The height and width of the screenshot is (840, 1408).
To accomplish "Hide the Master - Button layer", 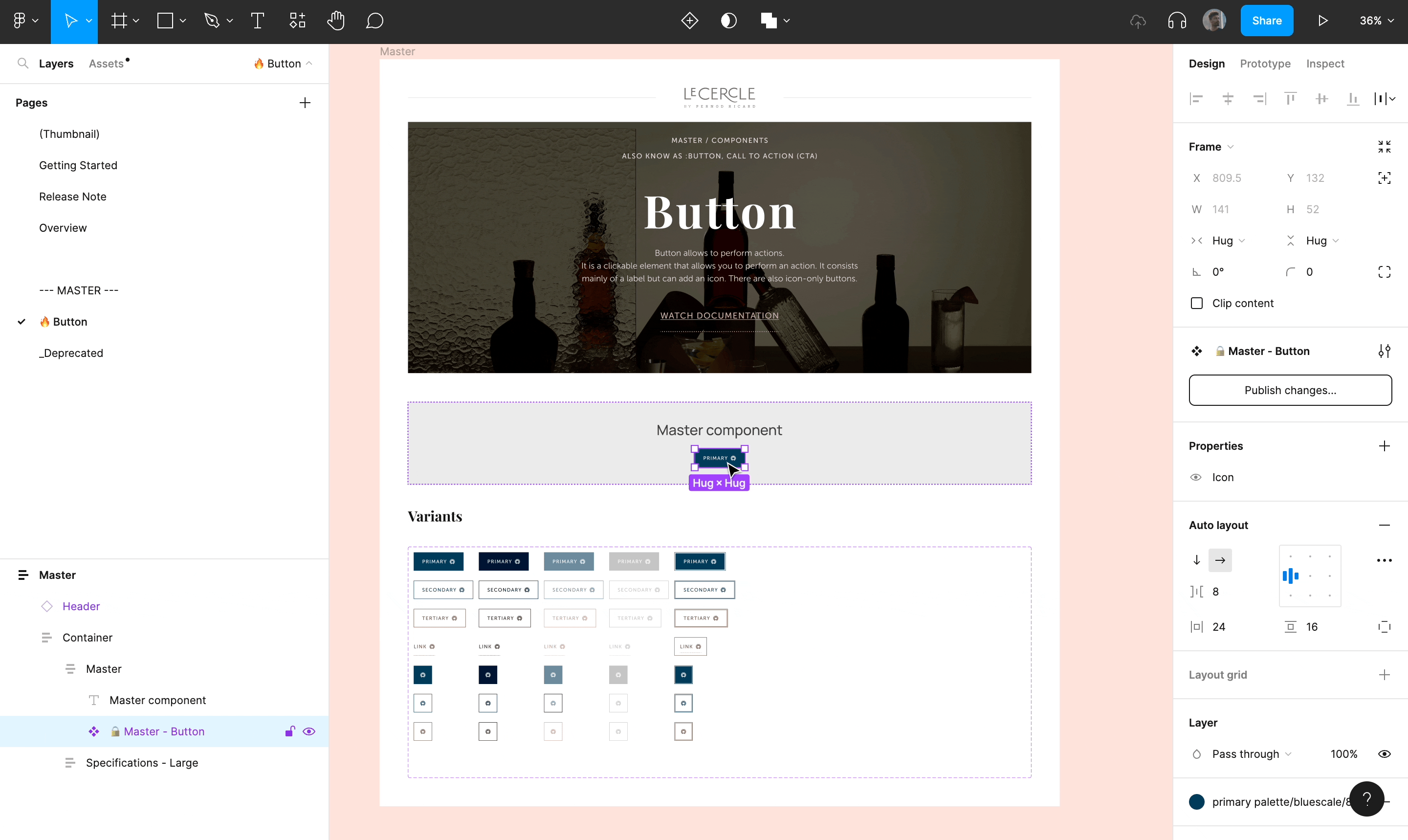I will [309, 731].
